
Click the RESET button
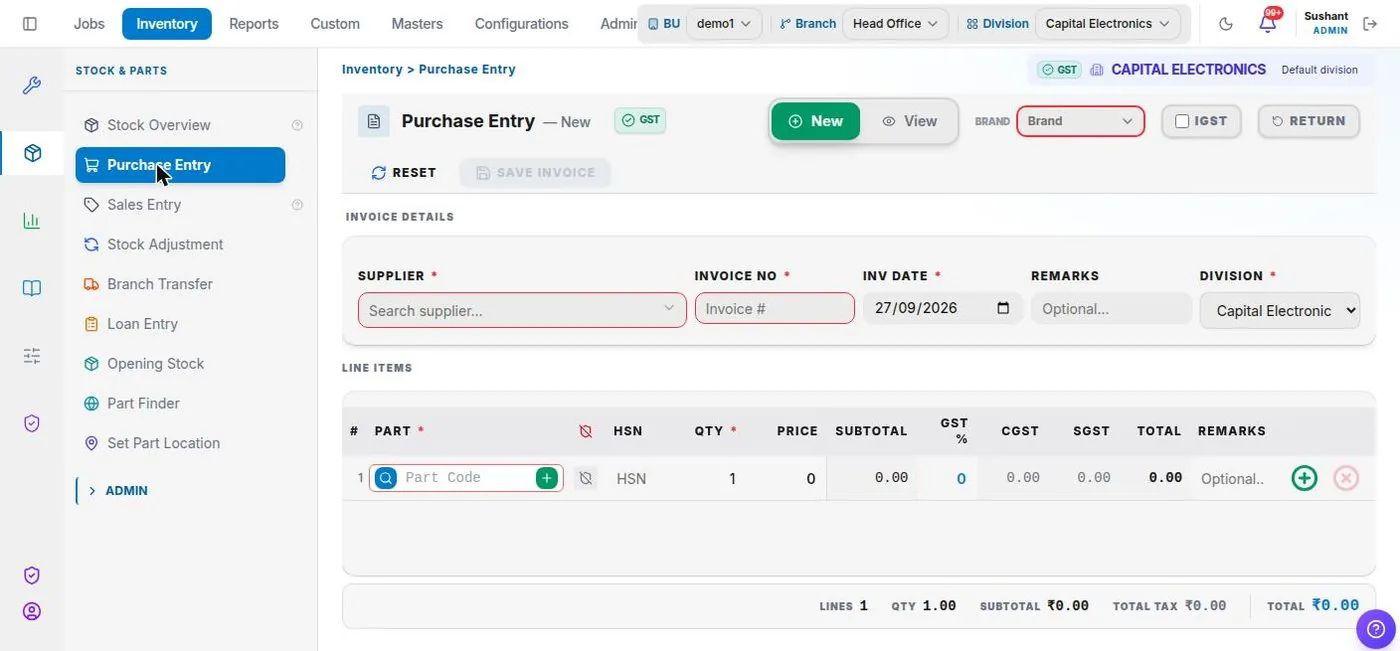point(404,173)
